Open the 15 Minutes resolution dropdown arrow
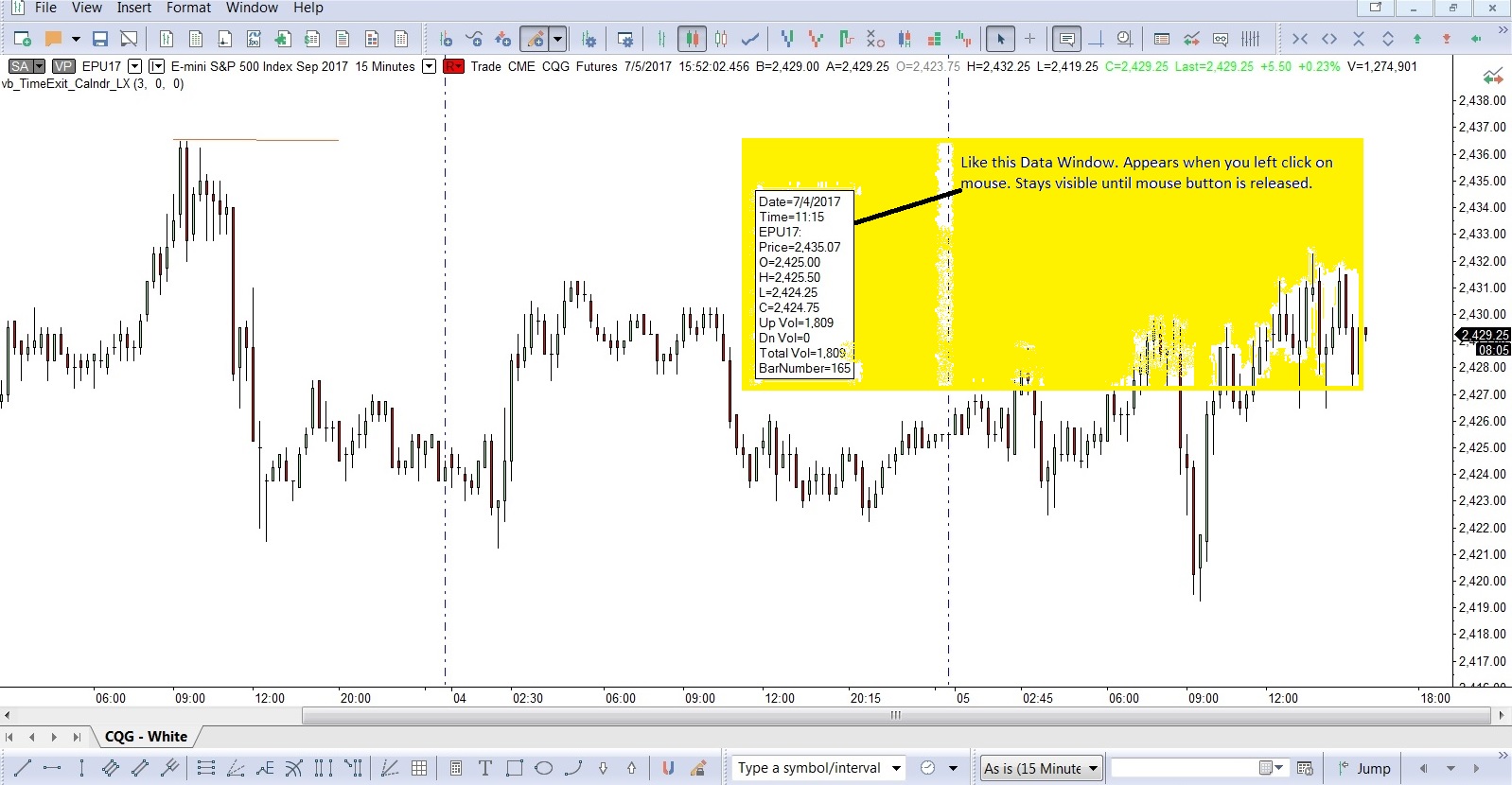 tap(429, 66)
